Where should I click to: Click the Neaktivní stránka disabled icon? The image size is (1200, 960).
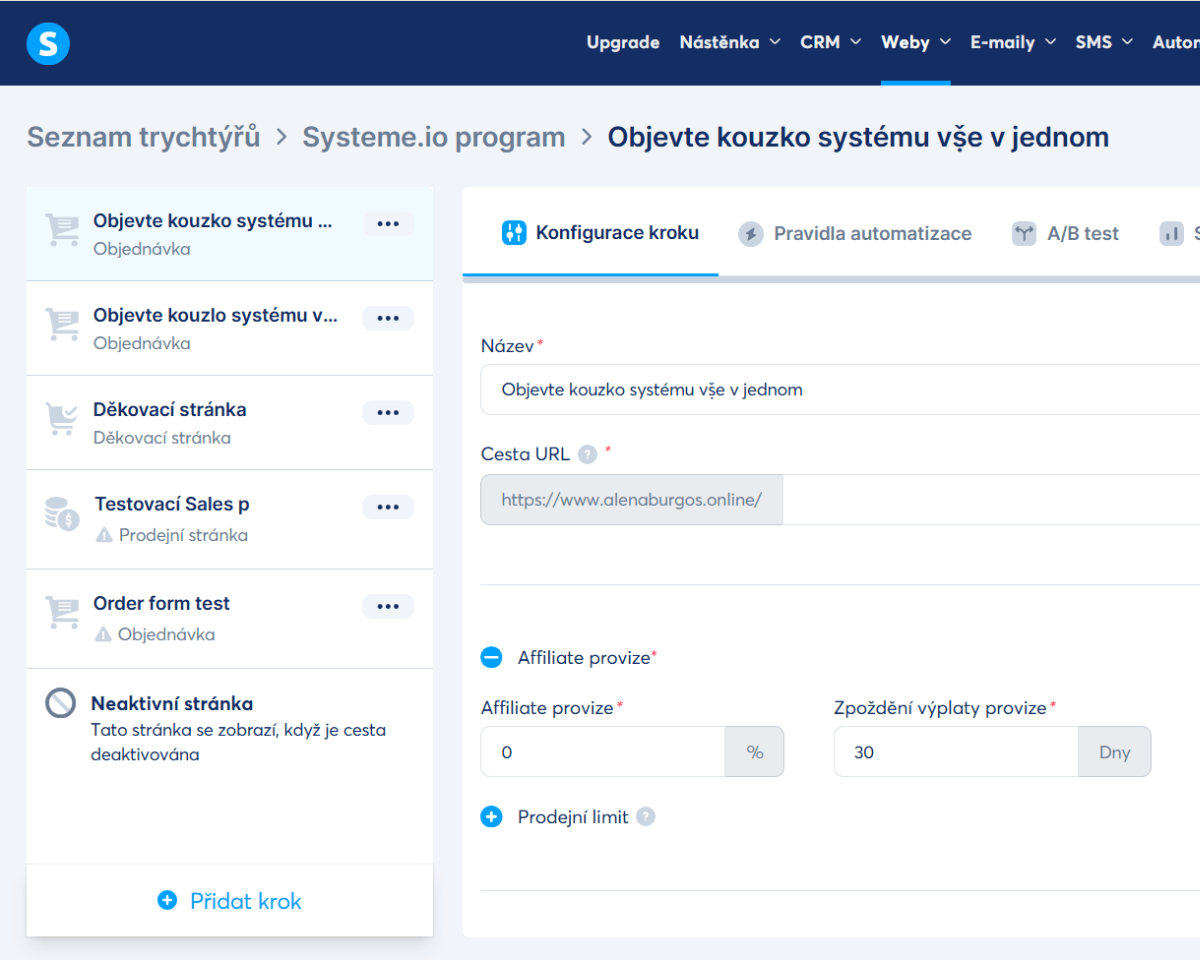pos(61,703)
